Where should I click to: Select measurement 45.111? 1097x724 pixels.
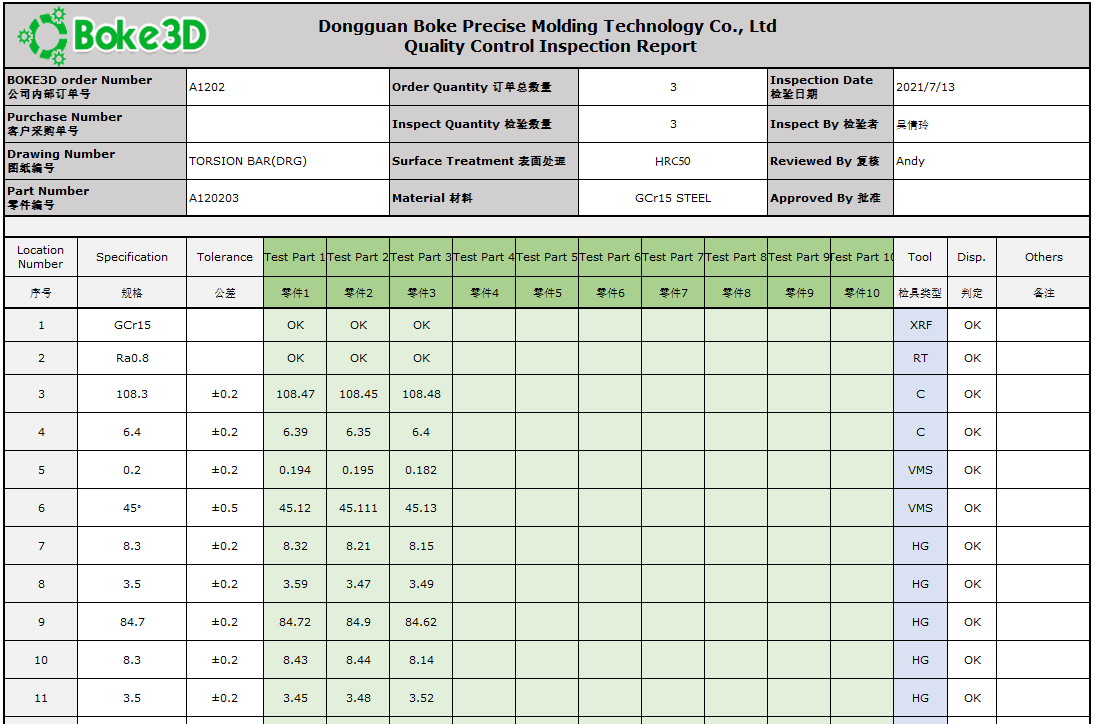[358, 508]
